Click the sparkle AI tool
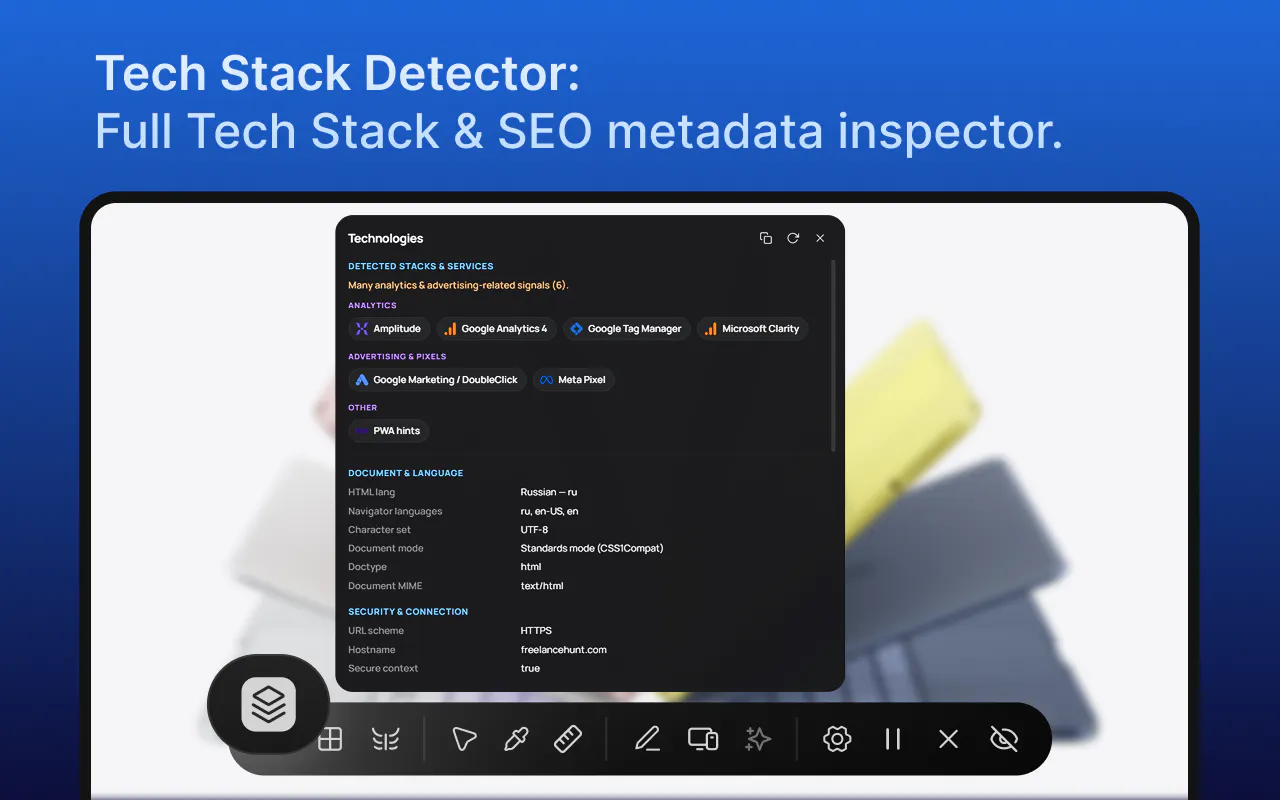Viewport: 1280px width, 800px height. coord(758,739)
